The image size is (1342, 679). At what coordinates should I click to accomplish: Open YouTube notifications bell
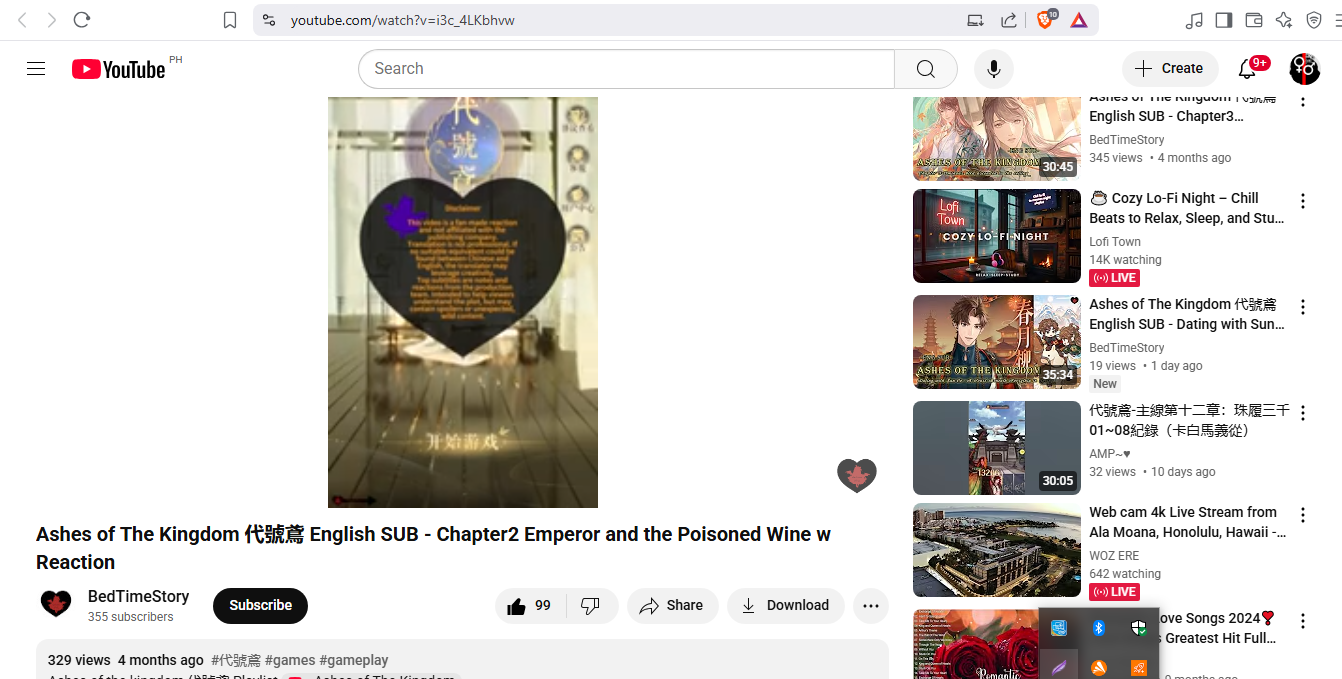coord(1247,69)
